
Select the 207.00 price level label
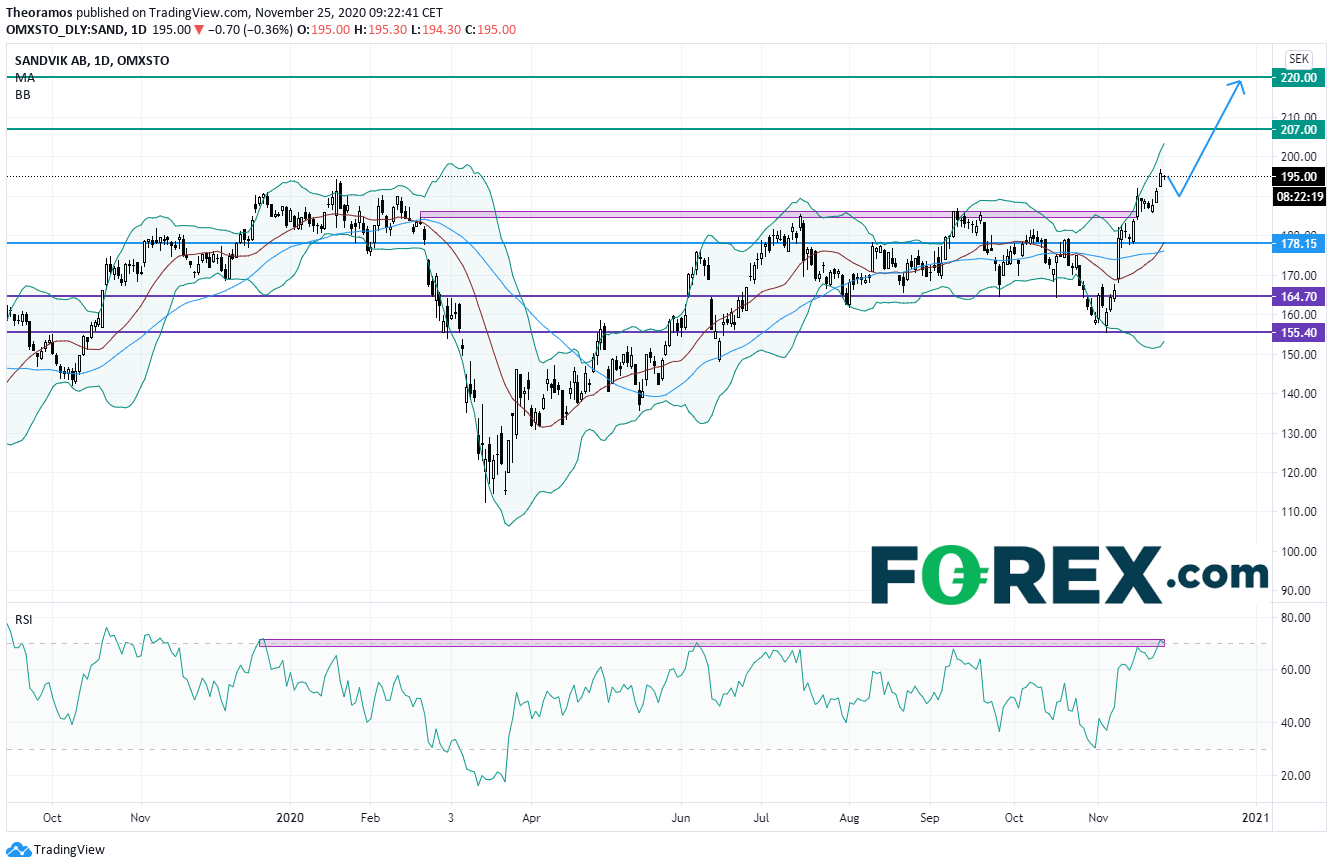click(1298, 129)
